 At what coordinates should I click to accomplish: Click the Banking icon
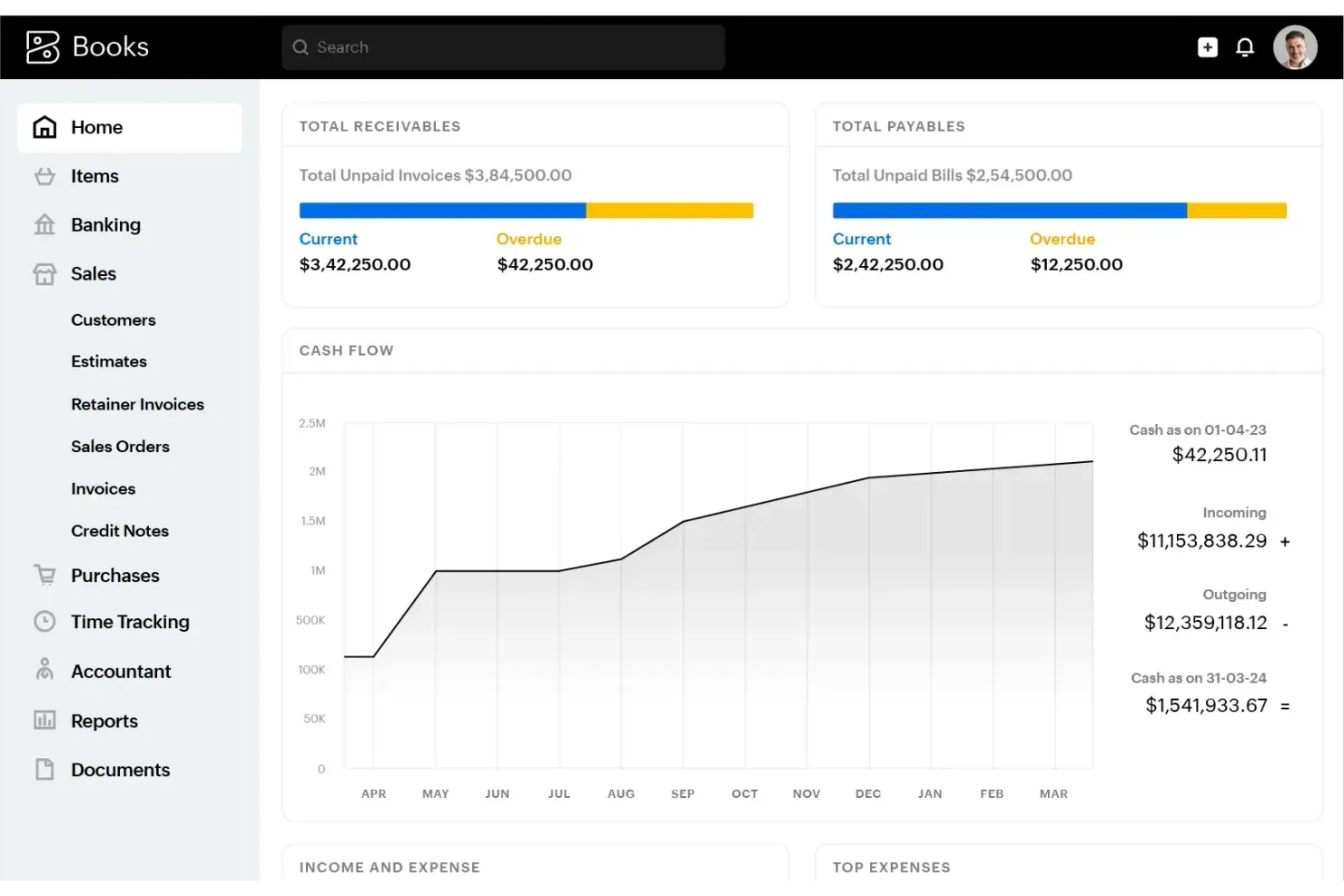(x=44, y=224)
